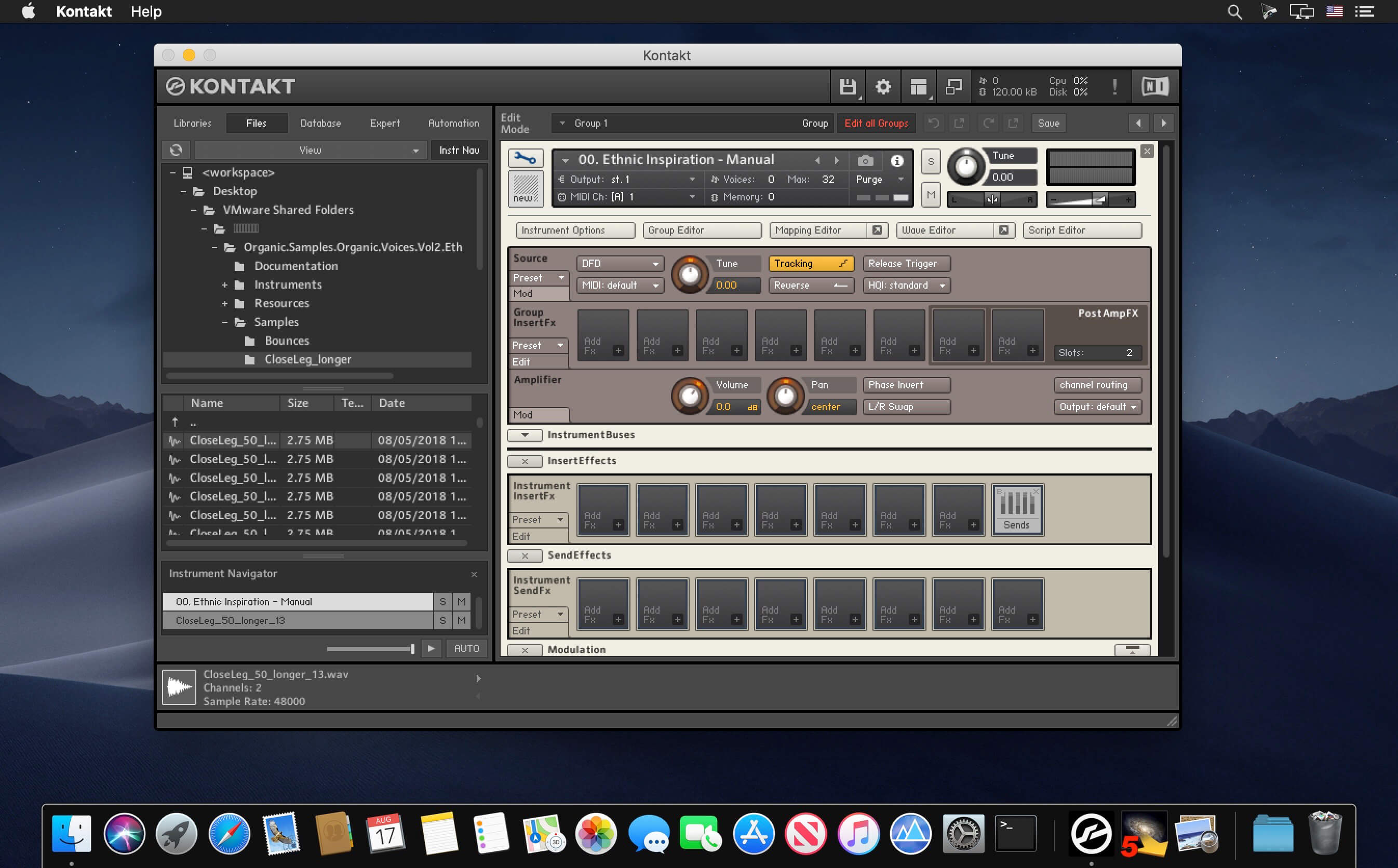
Task: Toggle Tracking in Source module
Action: pyautogui.click(x=811, y=264)
